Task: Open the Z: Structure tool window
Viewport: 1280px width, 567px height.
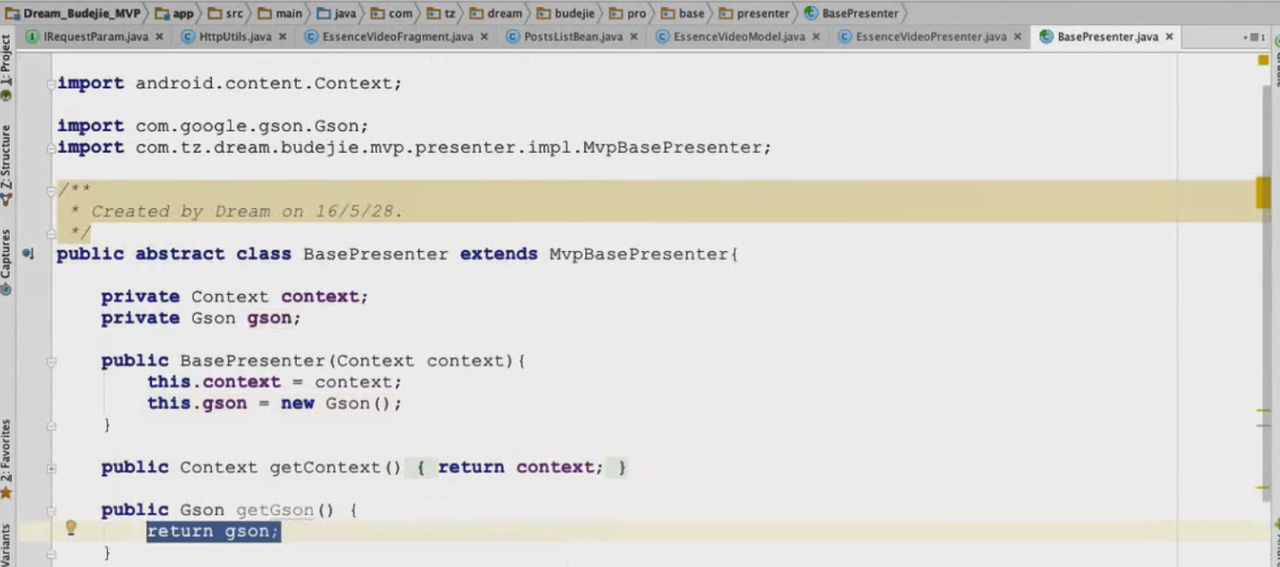Action: pos(6,166)
